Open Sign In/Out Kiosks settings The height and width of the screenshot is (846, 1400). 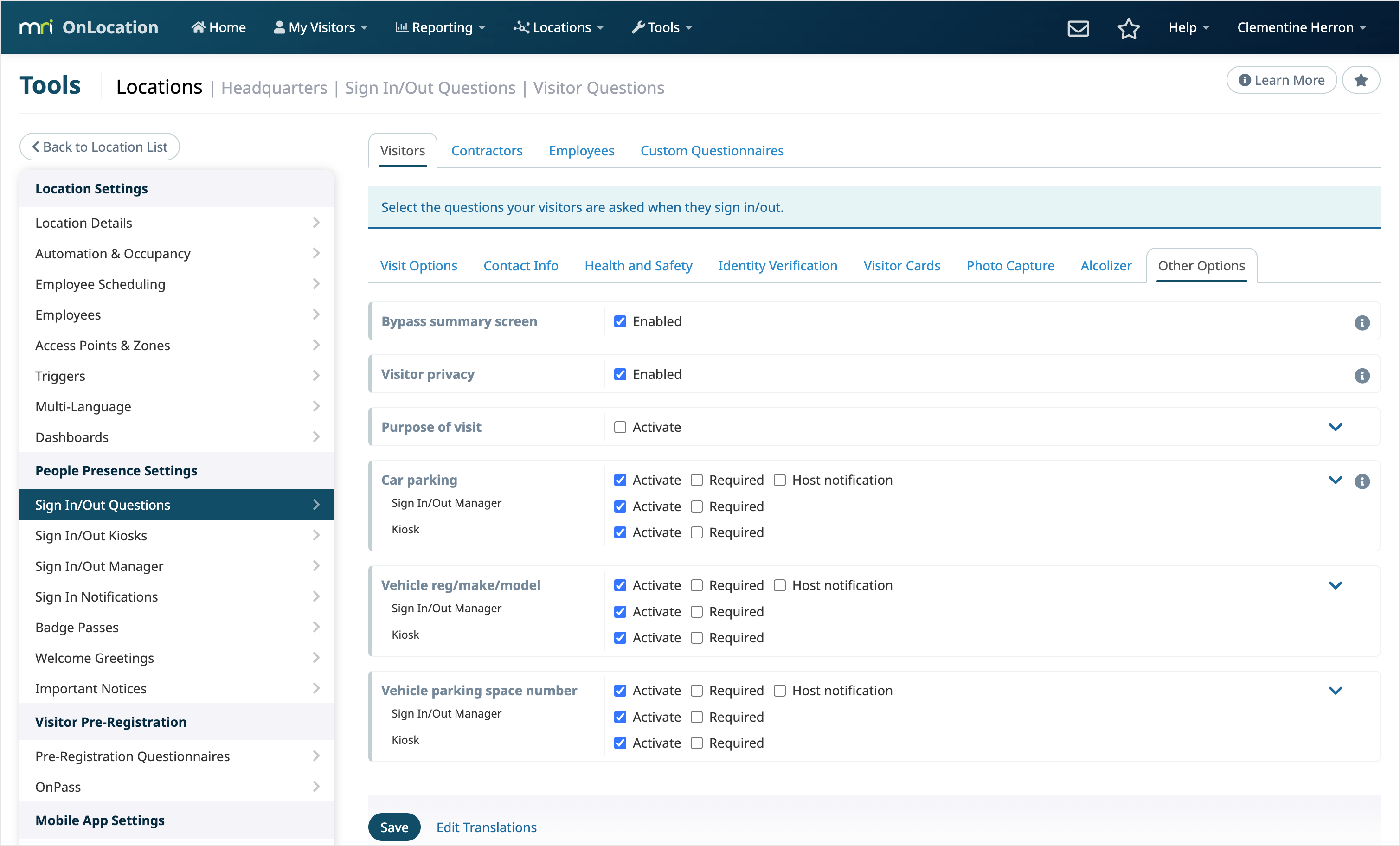click(x=176, y=535)
